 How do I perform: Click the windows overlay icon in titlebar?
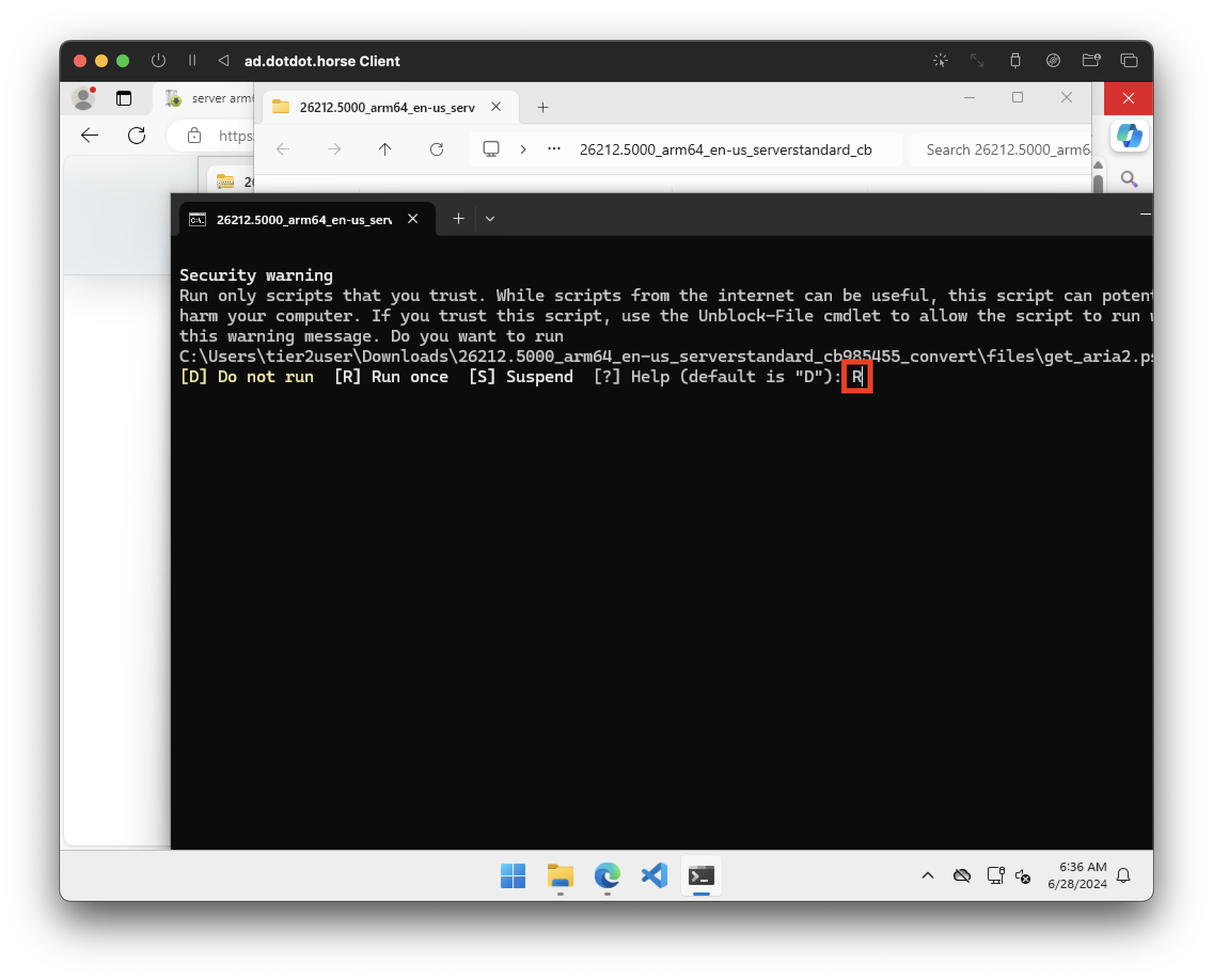point(1129,60)
